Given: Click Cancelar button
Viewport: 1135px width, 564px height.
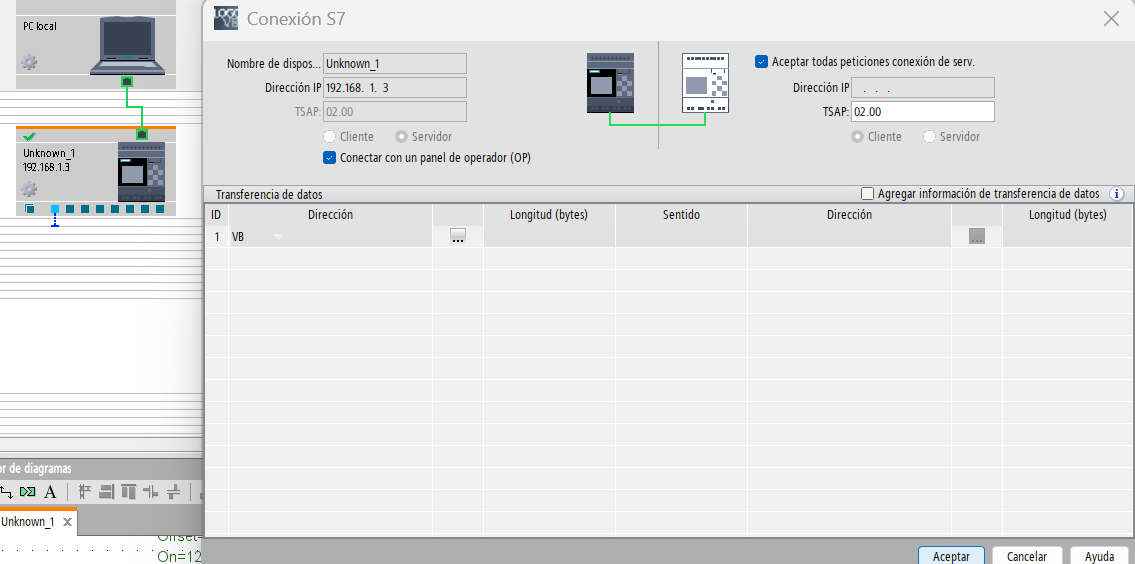Looking at the screenshot, I should [x=1027, y=555].
